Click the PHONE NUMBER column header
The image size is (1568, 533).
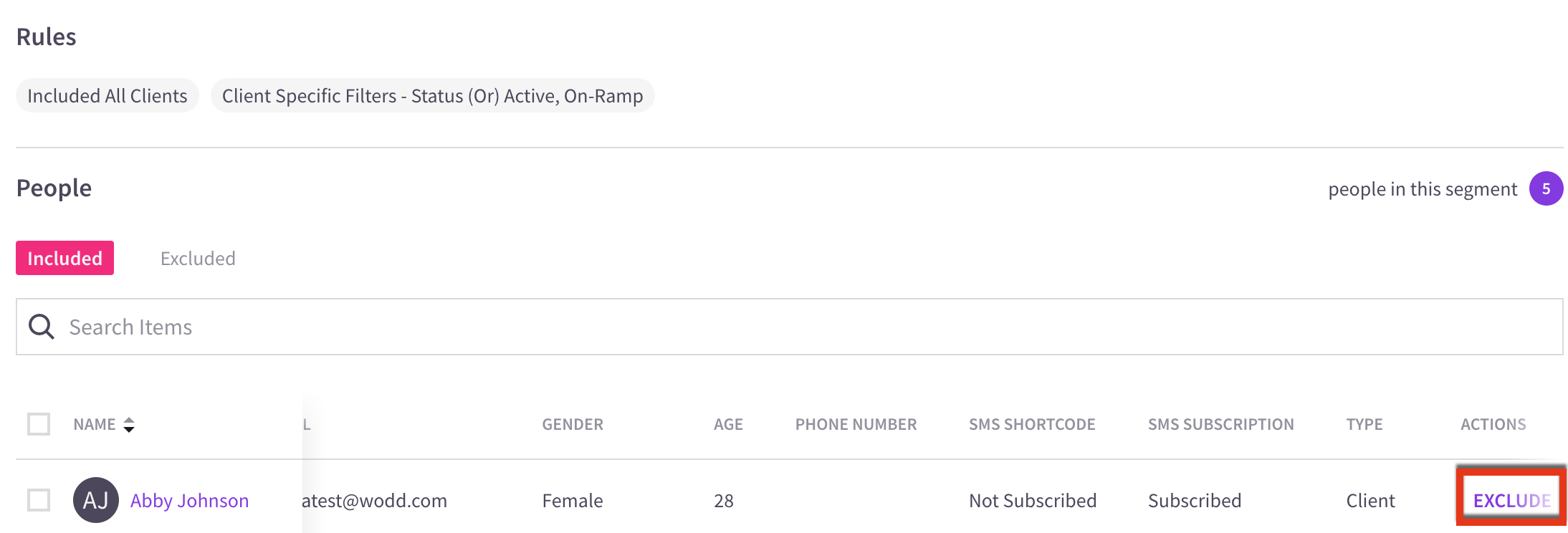click(856, 424)
